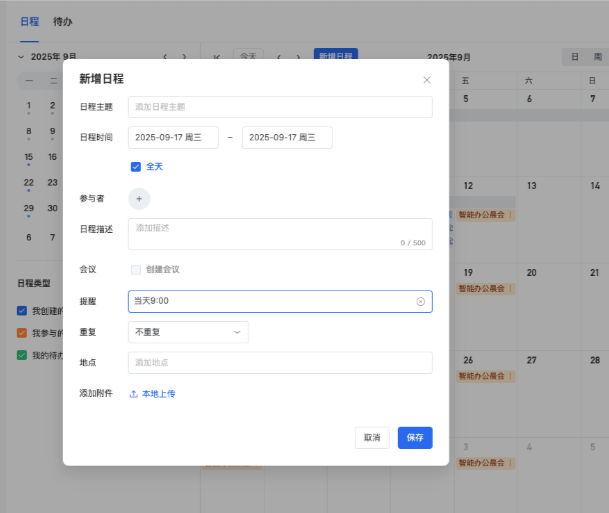The image size is (609, 513).
Task: Click the plus icon to add 参与者
Action: [139, 198]
